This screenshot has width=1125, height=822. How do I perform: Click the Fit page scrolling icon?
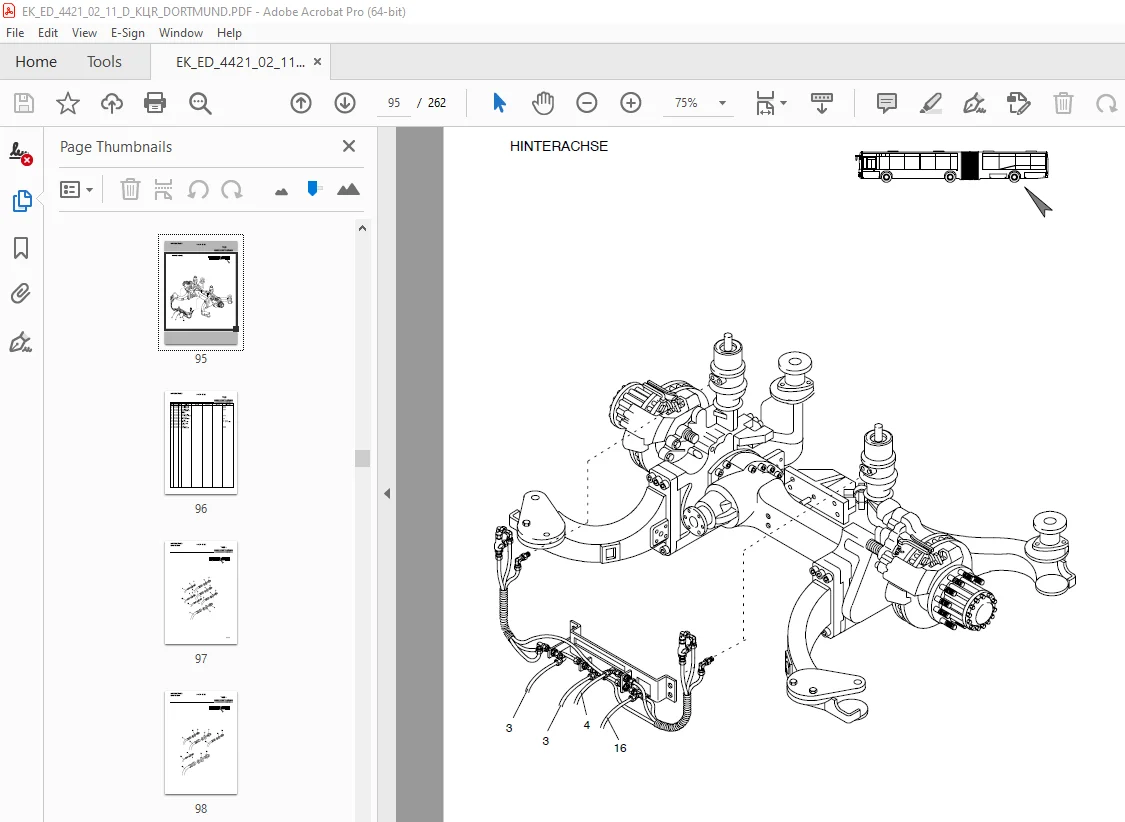(x=766, y=103)
